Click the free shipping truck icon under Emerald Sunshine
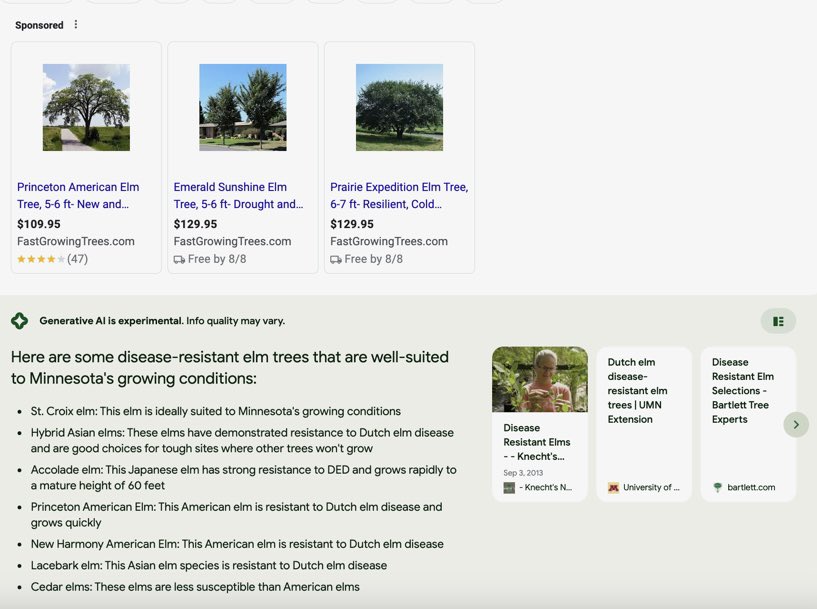The width and height of the screenshot is (817, 609). tap(179, 258)
